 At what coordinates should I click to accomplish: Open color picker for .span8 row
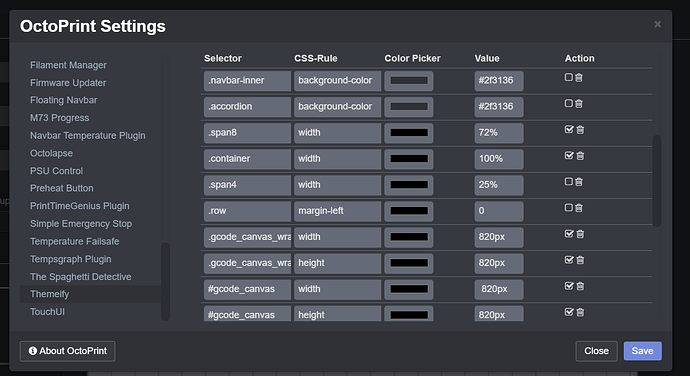point(409,133)
